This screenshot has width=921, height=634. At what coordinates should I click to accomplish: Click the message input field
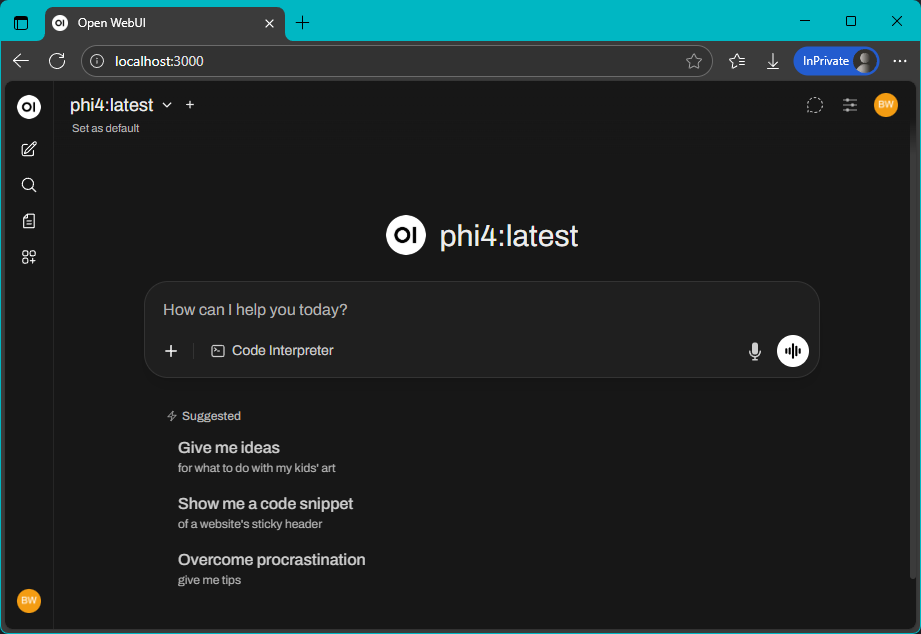tap(481, 310)
